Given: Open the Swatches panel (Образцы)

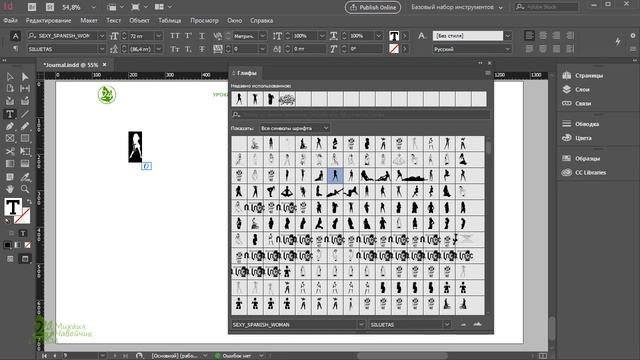Looking at the screenshot, I should pos(581,158).
